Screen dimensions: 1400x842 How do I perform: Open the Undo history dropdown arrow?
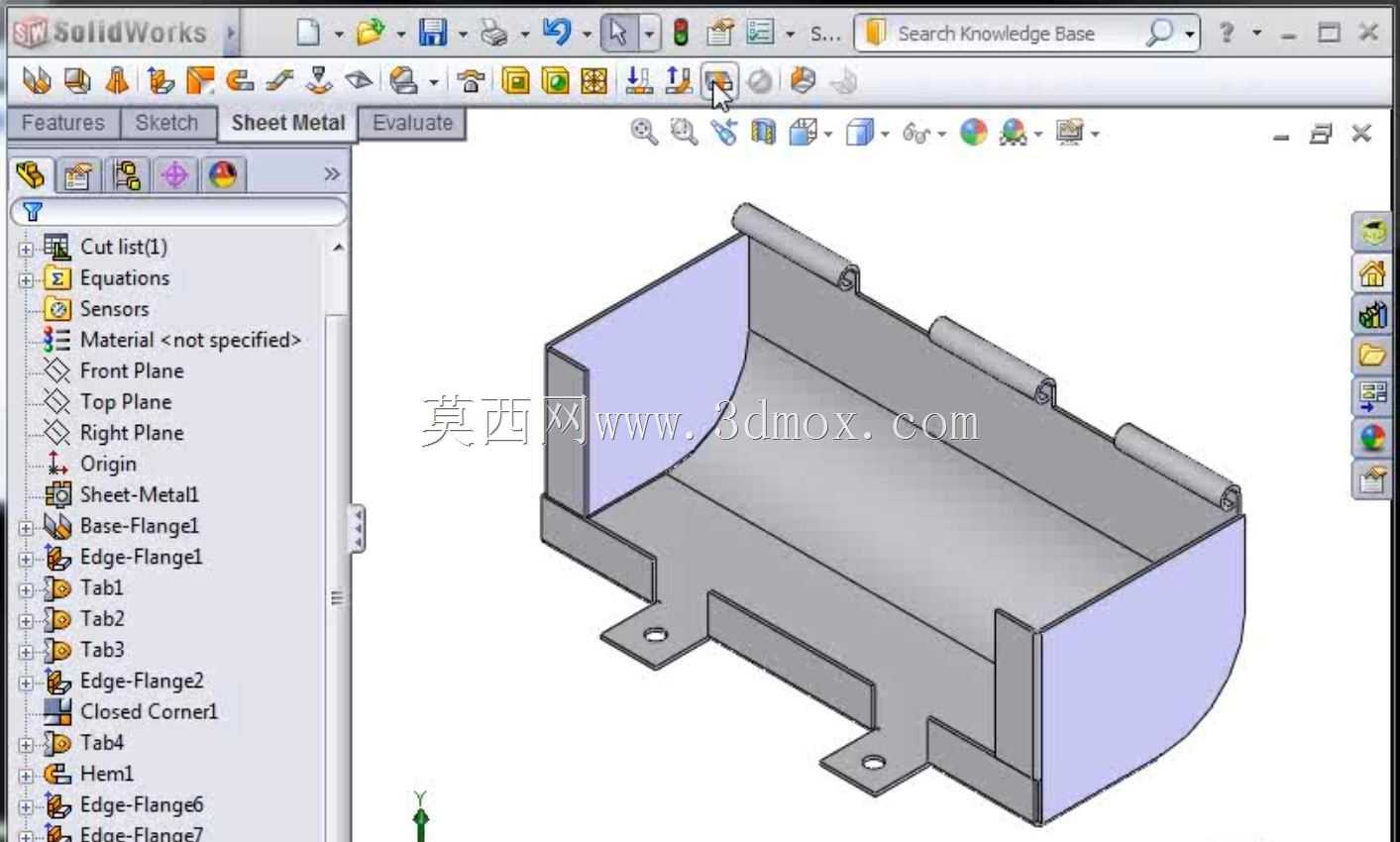pos(587,35)
